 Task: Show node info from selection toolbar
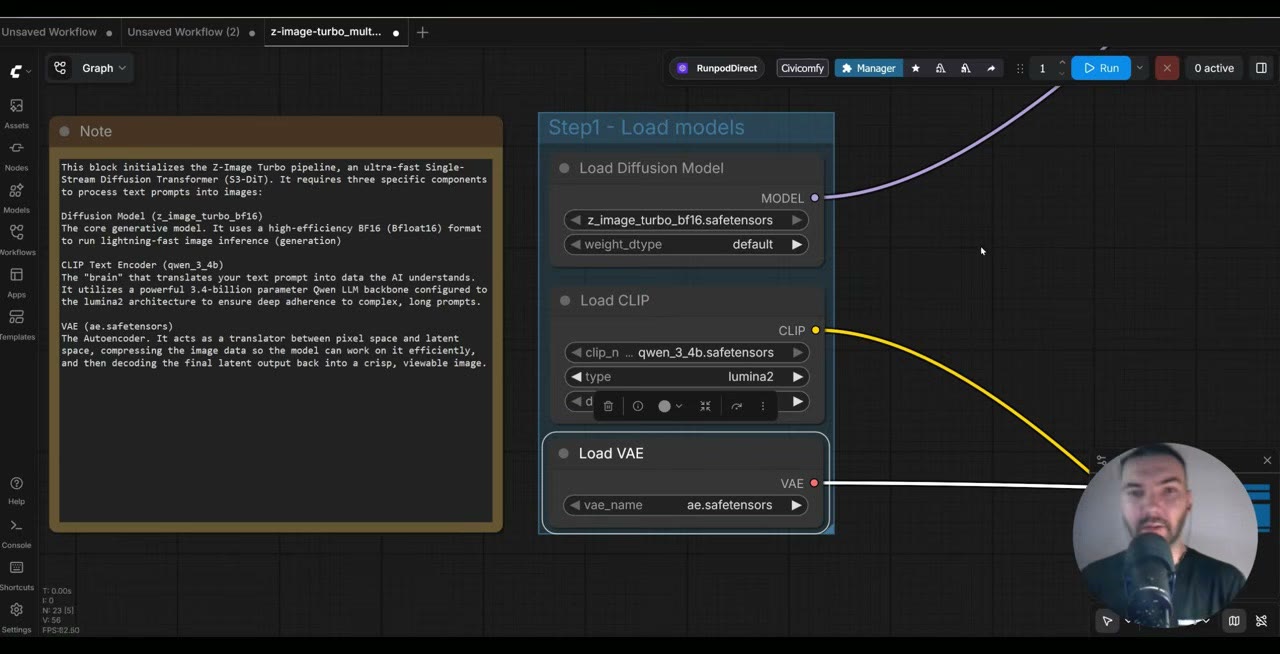[x=638, y=406]
